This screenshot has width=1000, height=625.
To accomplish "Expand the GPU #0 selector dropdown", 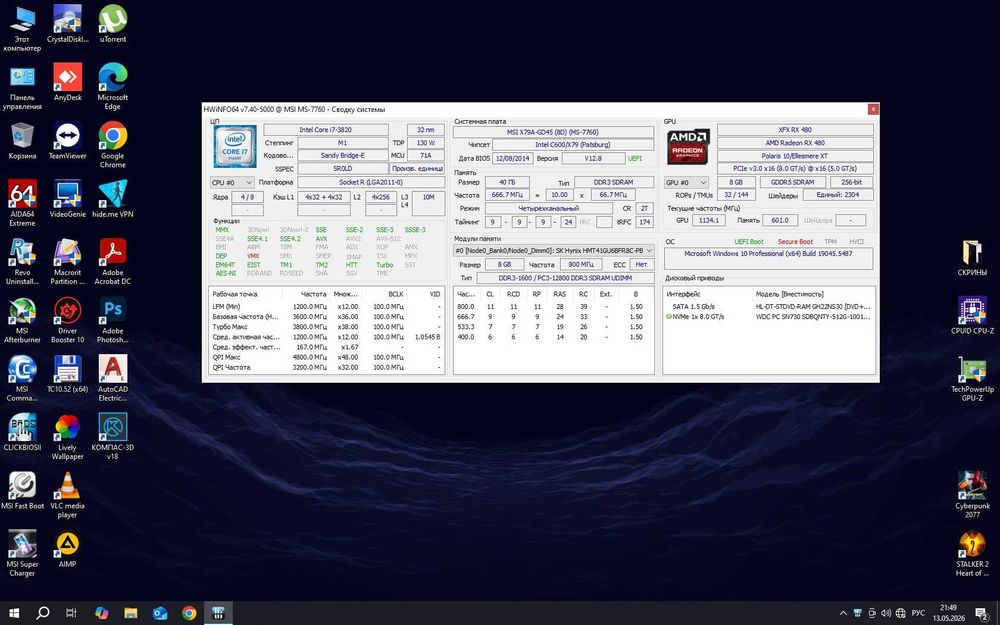I will point(686,182).
